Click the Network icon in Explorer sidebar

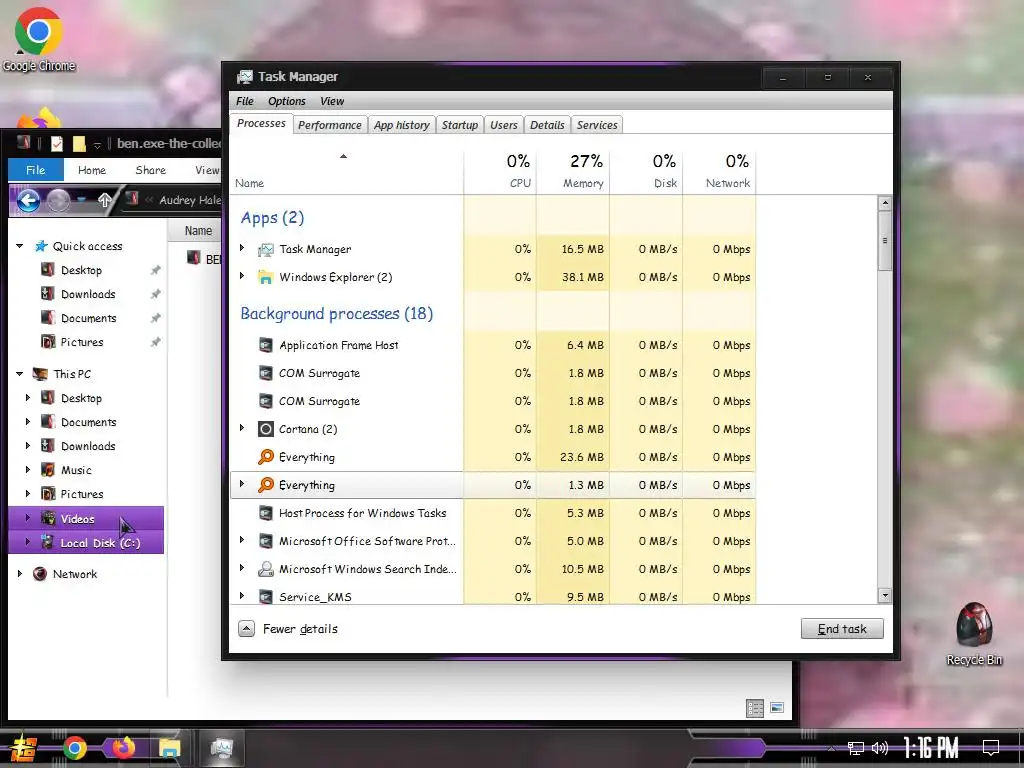tap(40, 574)
